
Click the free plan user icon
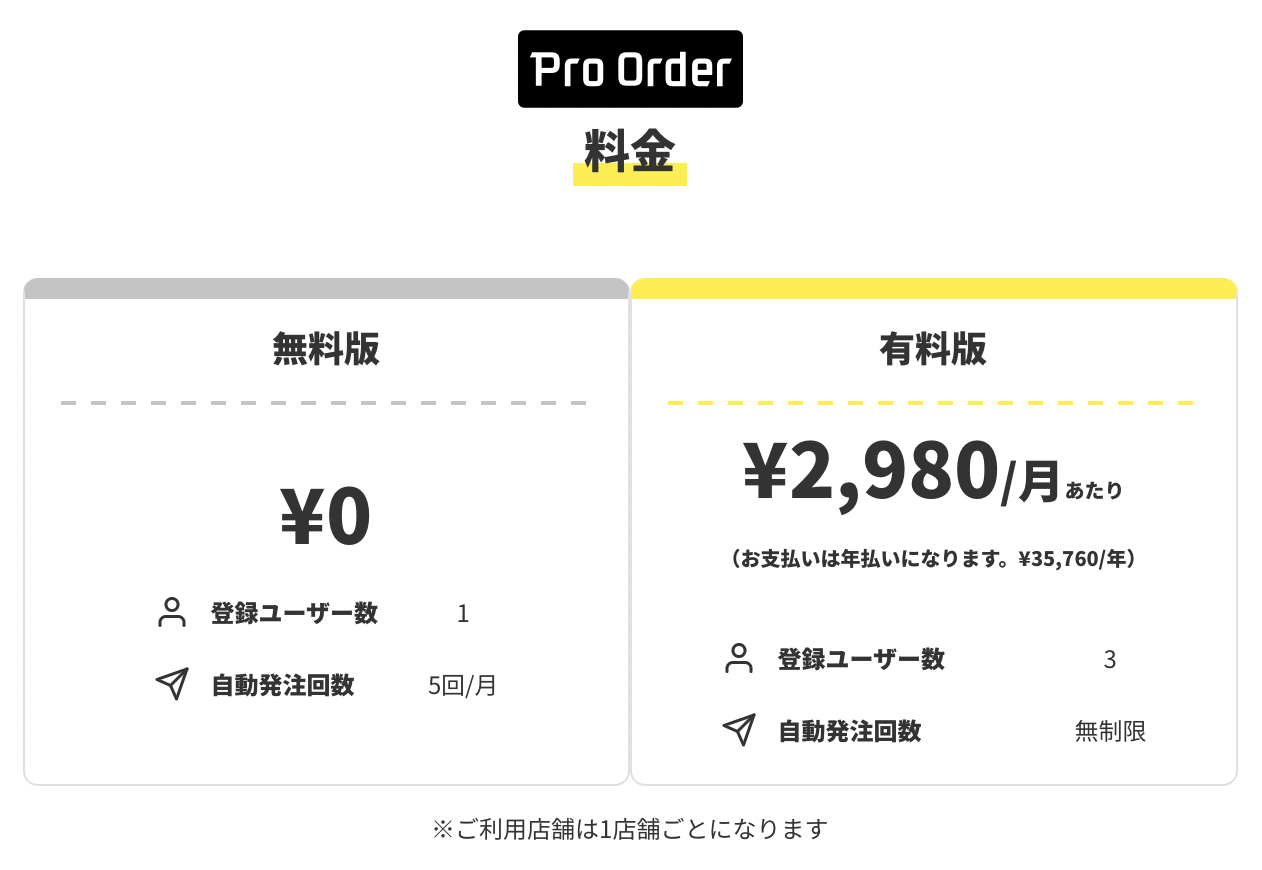pos(172,612)
